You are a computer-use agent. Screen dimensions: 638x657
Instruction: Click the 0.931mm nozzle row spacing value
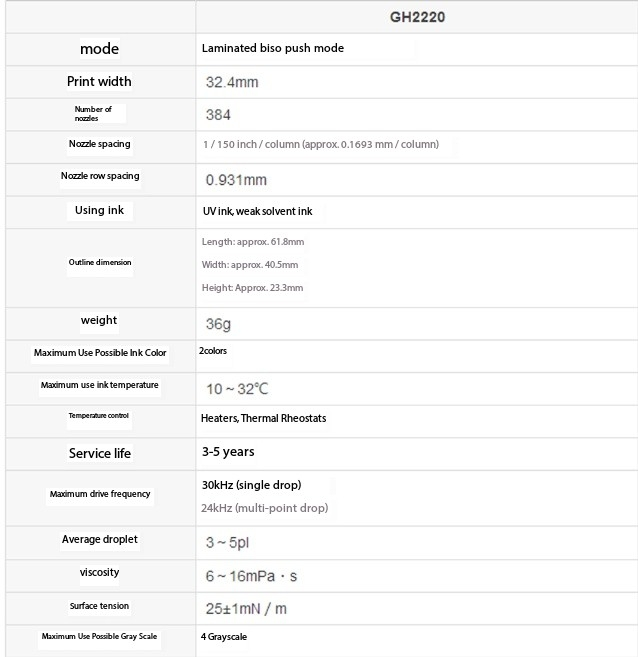point(236,180)
